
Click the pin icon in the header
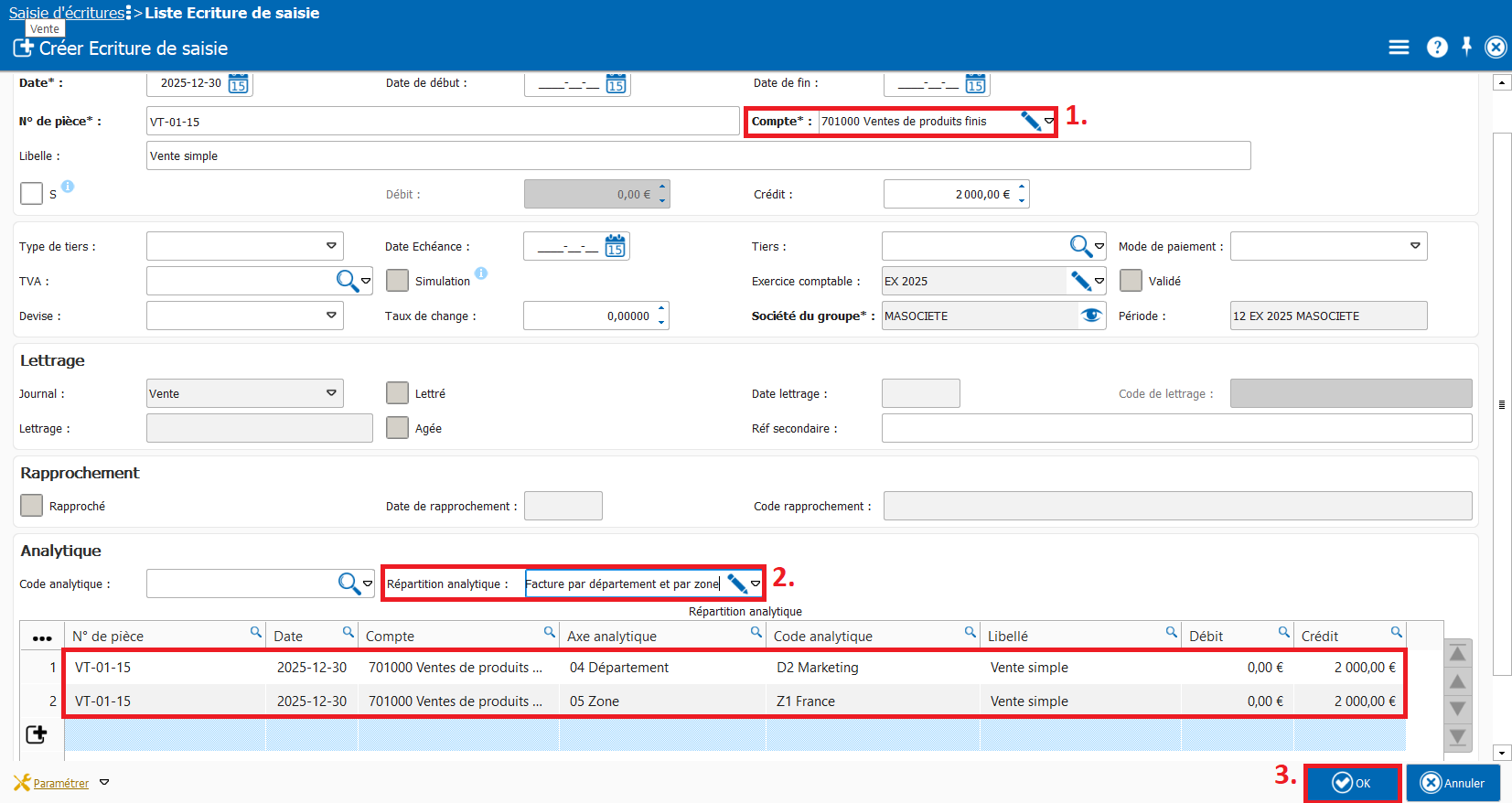coord(1466,47)
